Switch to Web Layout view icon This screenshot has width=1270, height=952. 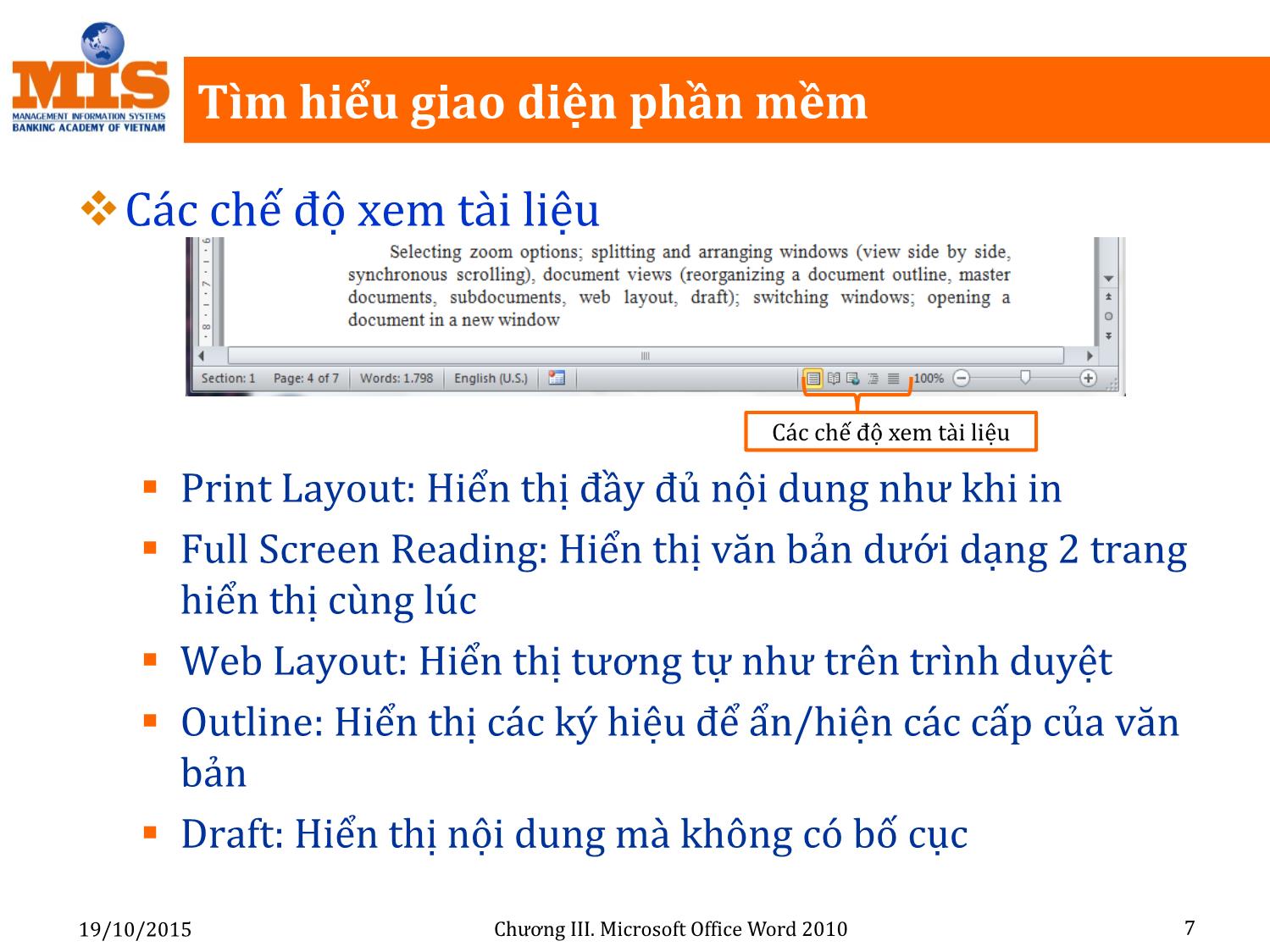[853, 379]
